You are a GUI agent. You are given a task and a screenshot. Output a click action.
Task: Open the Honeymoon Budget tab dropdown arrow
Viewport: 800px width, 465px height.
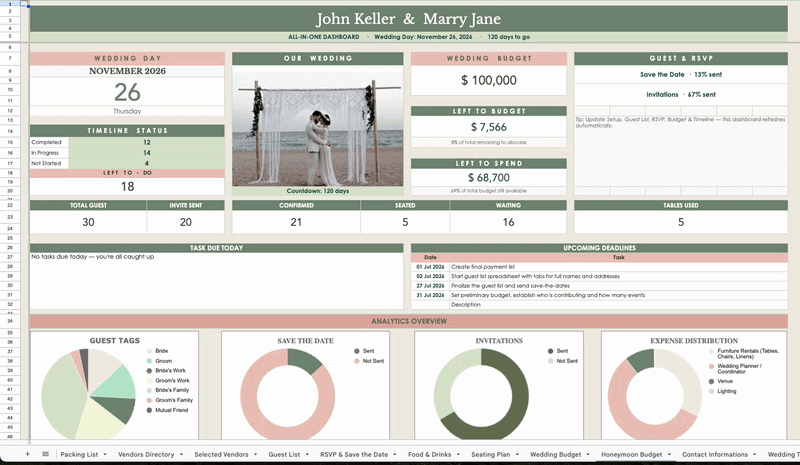click(x=669, y=454)
